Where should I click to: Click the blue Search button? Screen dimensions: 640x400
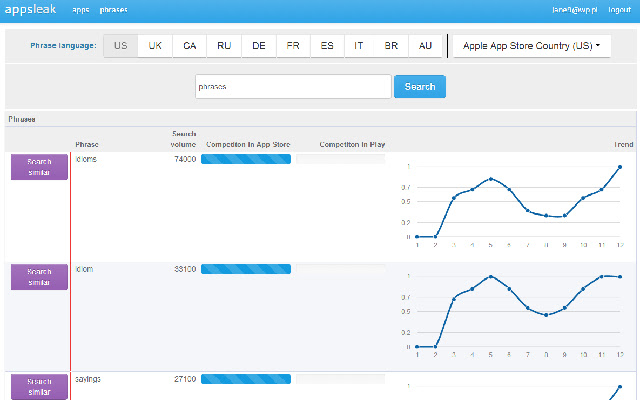420,87
